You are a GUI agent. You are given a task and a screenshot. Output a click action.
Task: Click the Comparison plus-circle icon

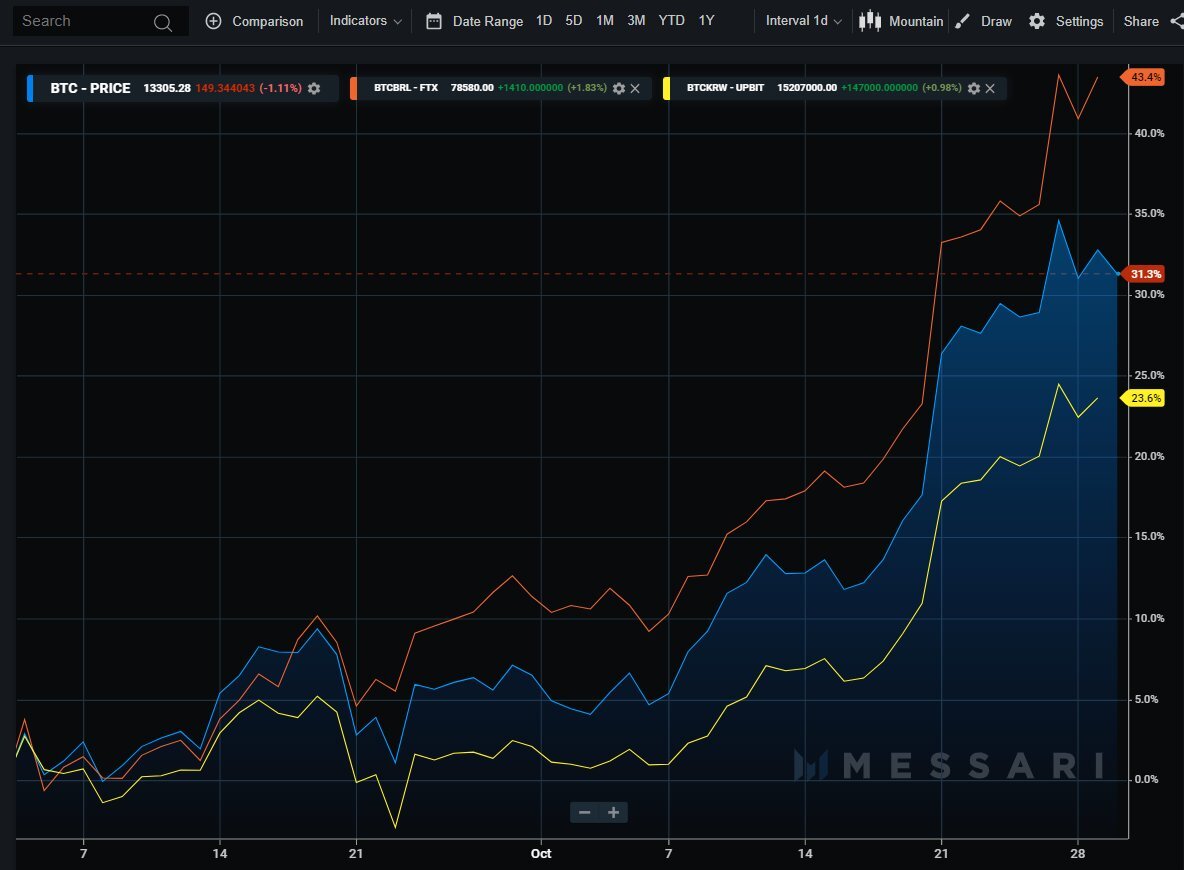pos(214,21)
